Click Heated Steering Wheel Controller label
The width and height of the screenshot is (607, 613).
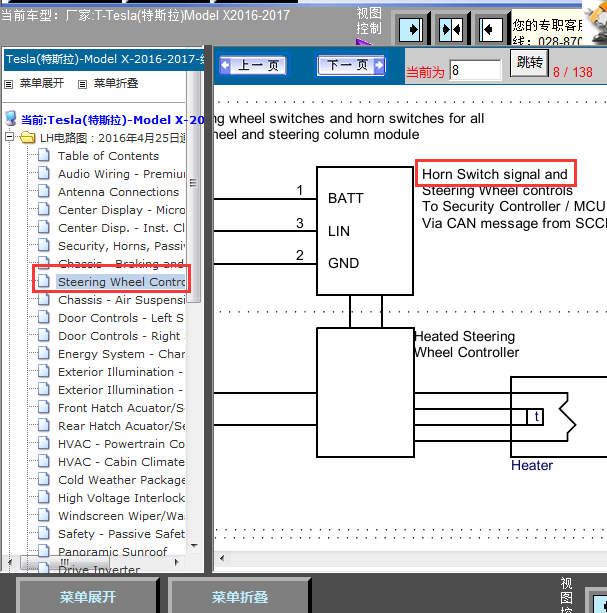pyautogui.click(x=466, y=344)
